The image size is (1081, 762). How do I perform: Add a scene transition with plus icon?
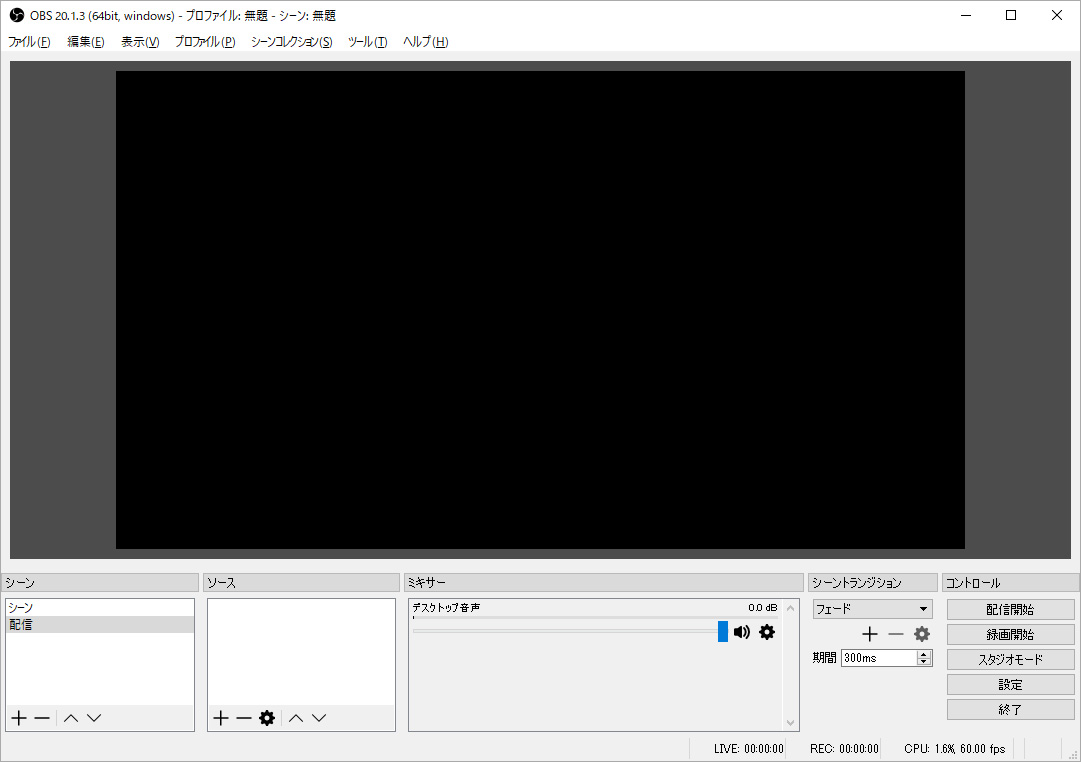[x=870, y=634]
